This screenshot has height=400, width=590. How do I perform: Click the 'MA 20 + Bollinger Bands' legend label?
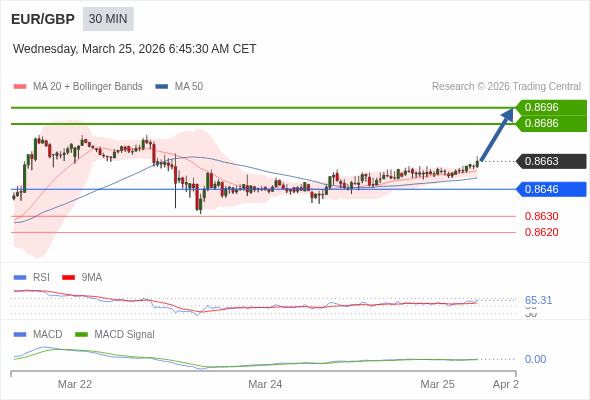pyautogui.click(x=88, y=87)
